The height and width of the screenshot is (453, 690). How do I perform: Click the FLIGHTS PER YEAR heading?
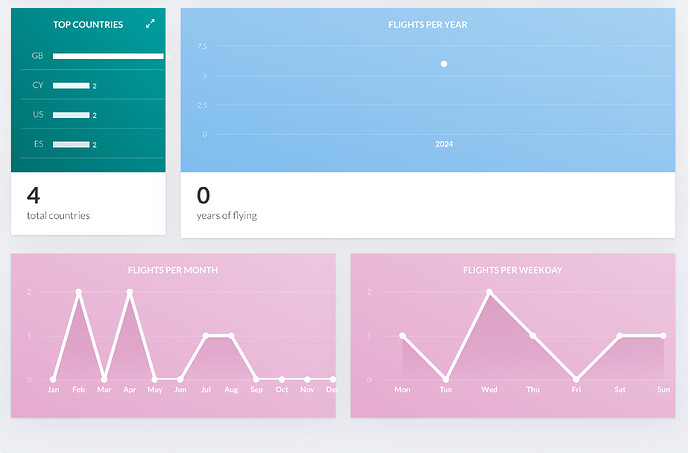tap(428, 25)
